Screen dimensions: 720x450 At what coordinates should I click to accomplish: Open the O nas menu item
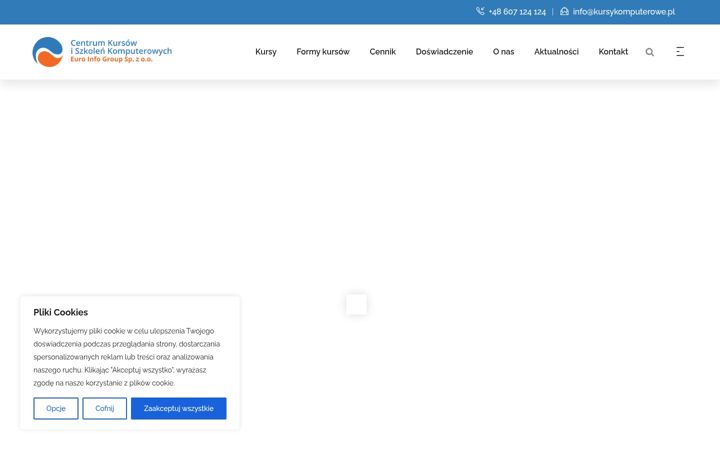pos(503,52)
